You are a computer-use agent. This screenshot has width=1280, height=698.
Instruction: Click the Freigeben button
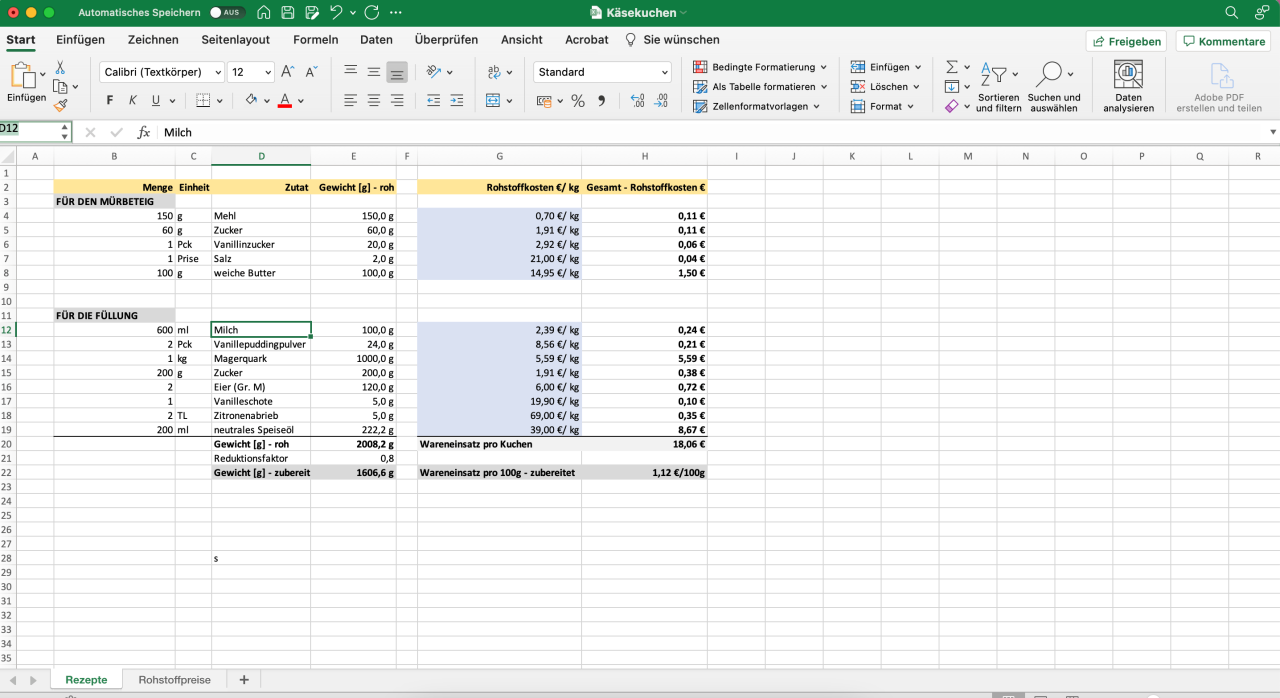pyautogui.click(x=1126, y=41)
